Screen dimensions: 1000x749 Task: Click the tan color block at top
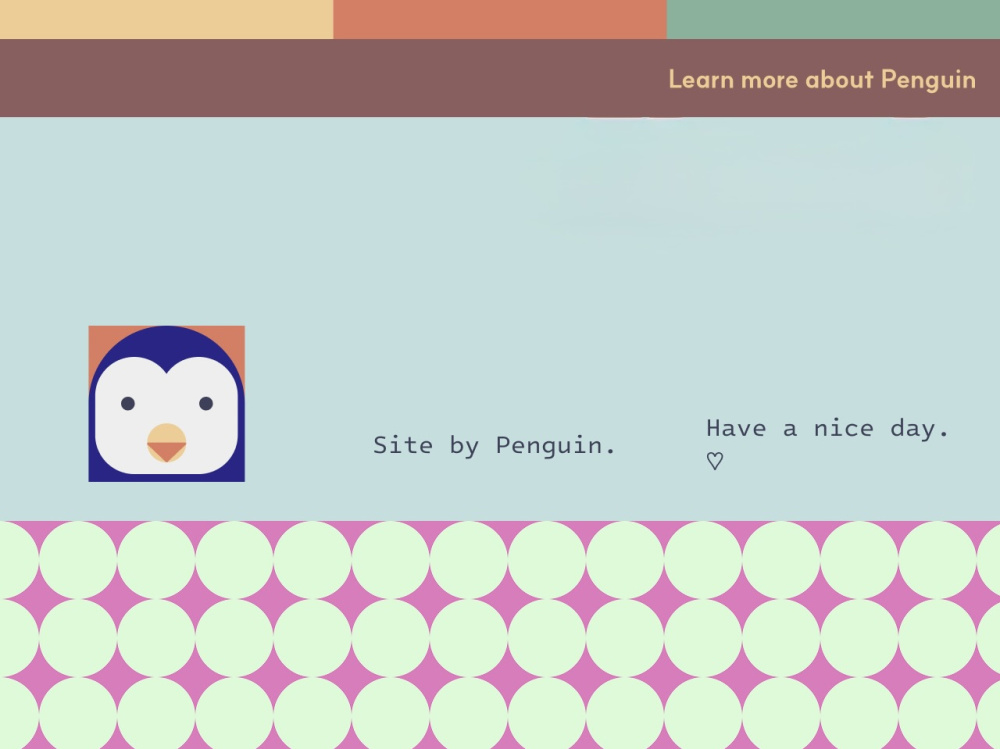point(166,19)
